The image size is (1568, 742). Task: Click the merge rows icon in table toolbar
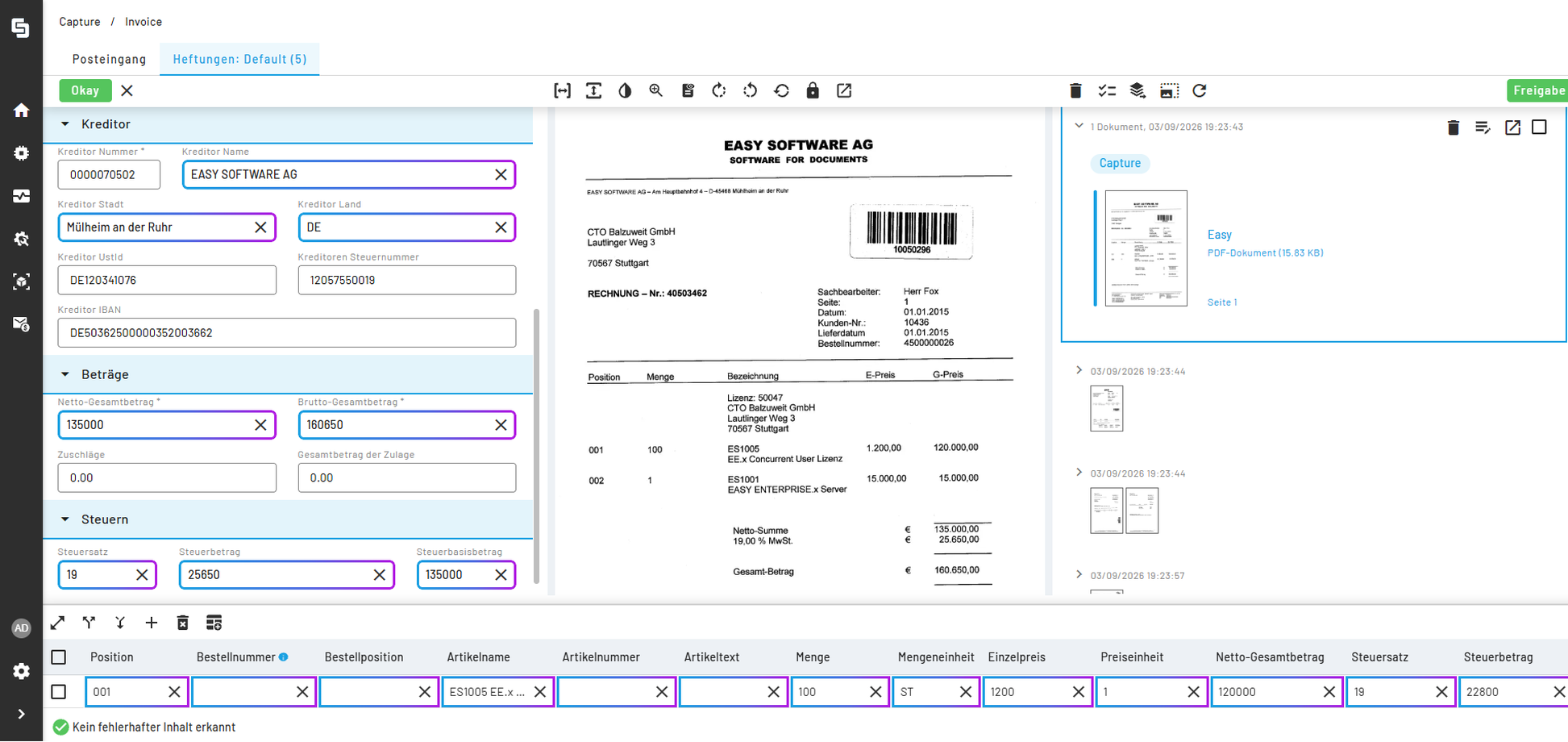tap(120, 623)
